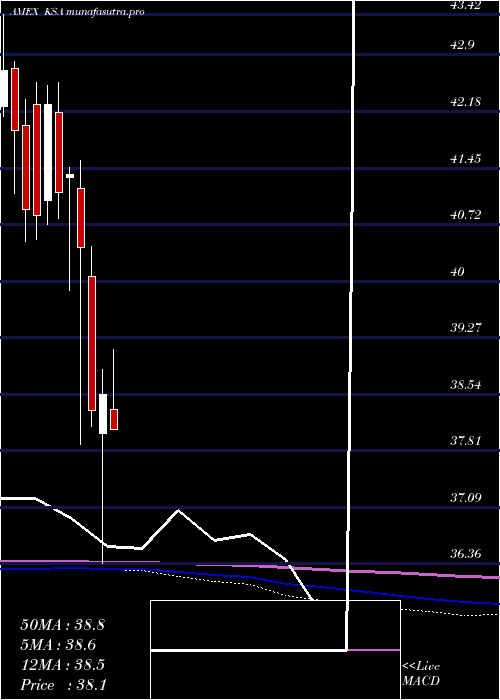
Task: Click the 37.09 price axis label
Action: click(x=468, y=497)
